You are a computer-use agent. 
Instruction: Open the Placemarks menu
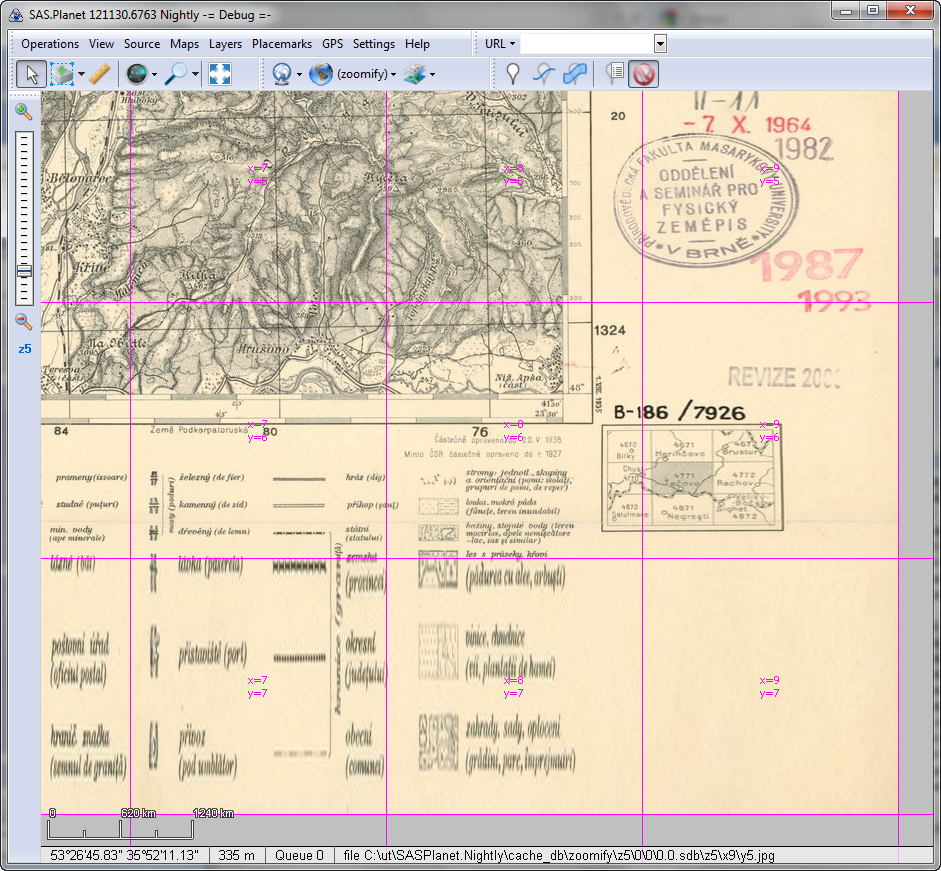(x=282, y=44)
